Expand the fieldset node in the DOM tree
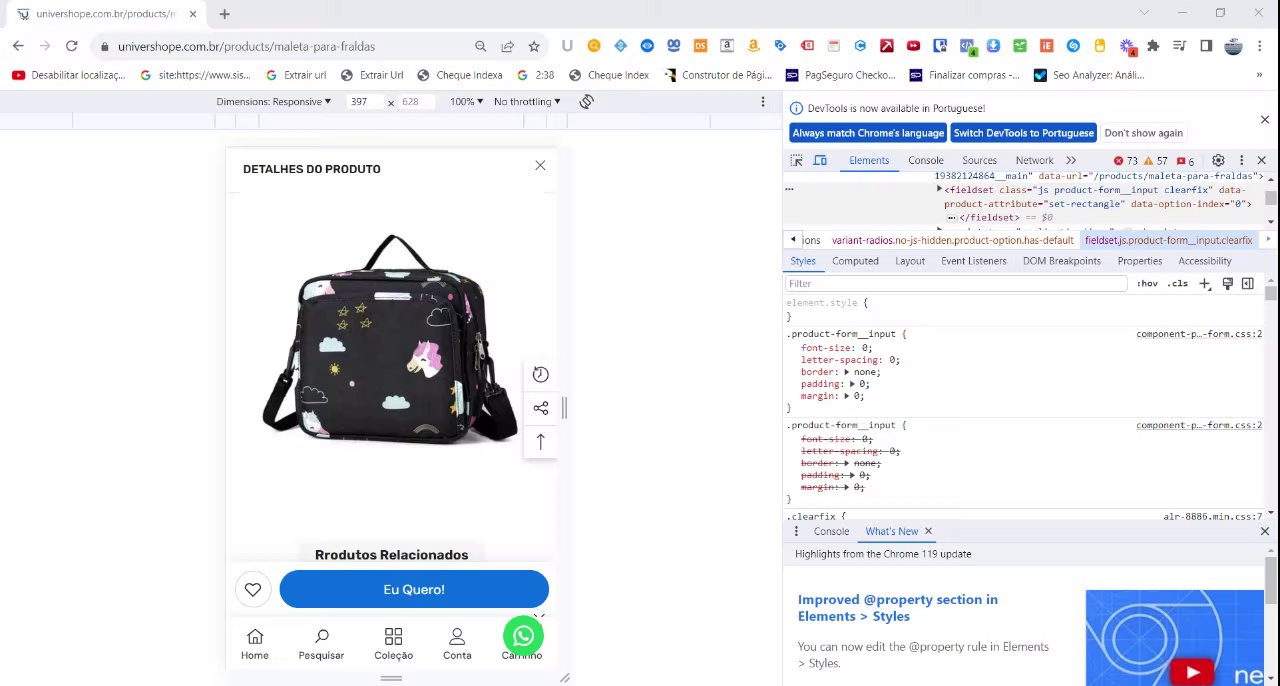The image size is (1280, 686). point(939,190)
